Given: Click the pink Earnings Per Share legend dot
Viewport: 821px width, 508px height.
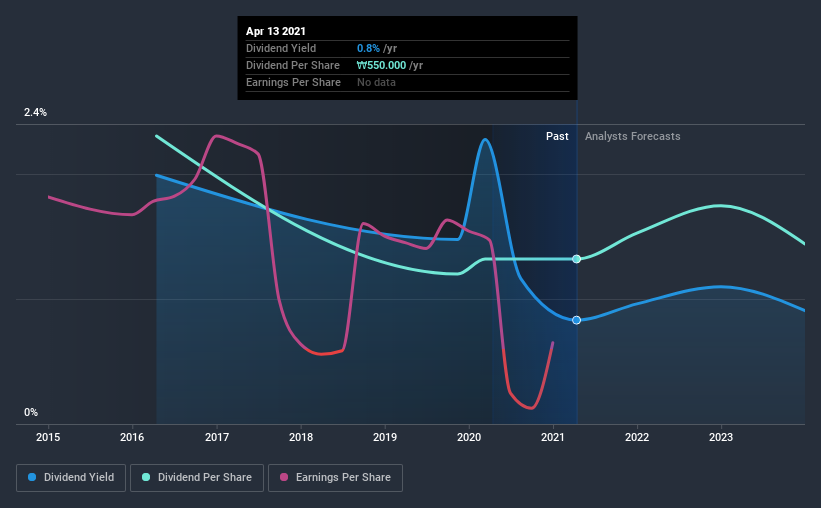Looking at the screenshot, I should (x=284, y=477).
